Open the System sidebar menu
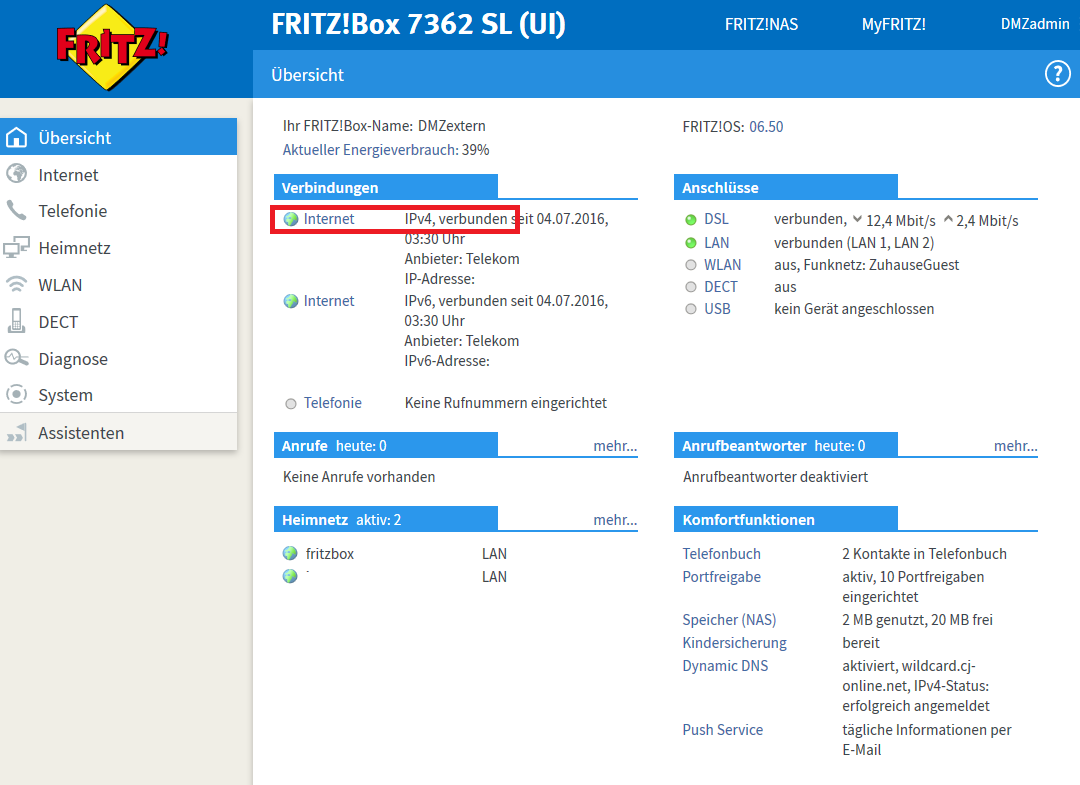Image resolution: width=1080 pixels, height=785 pixels. click(x=118, y=395)
